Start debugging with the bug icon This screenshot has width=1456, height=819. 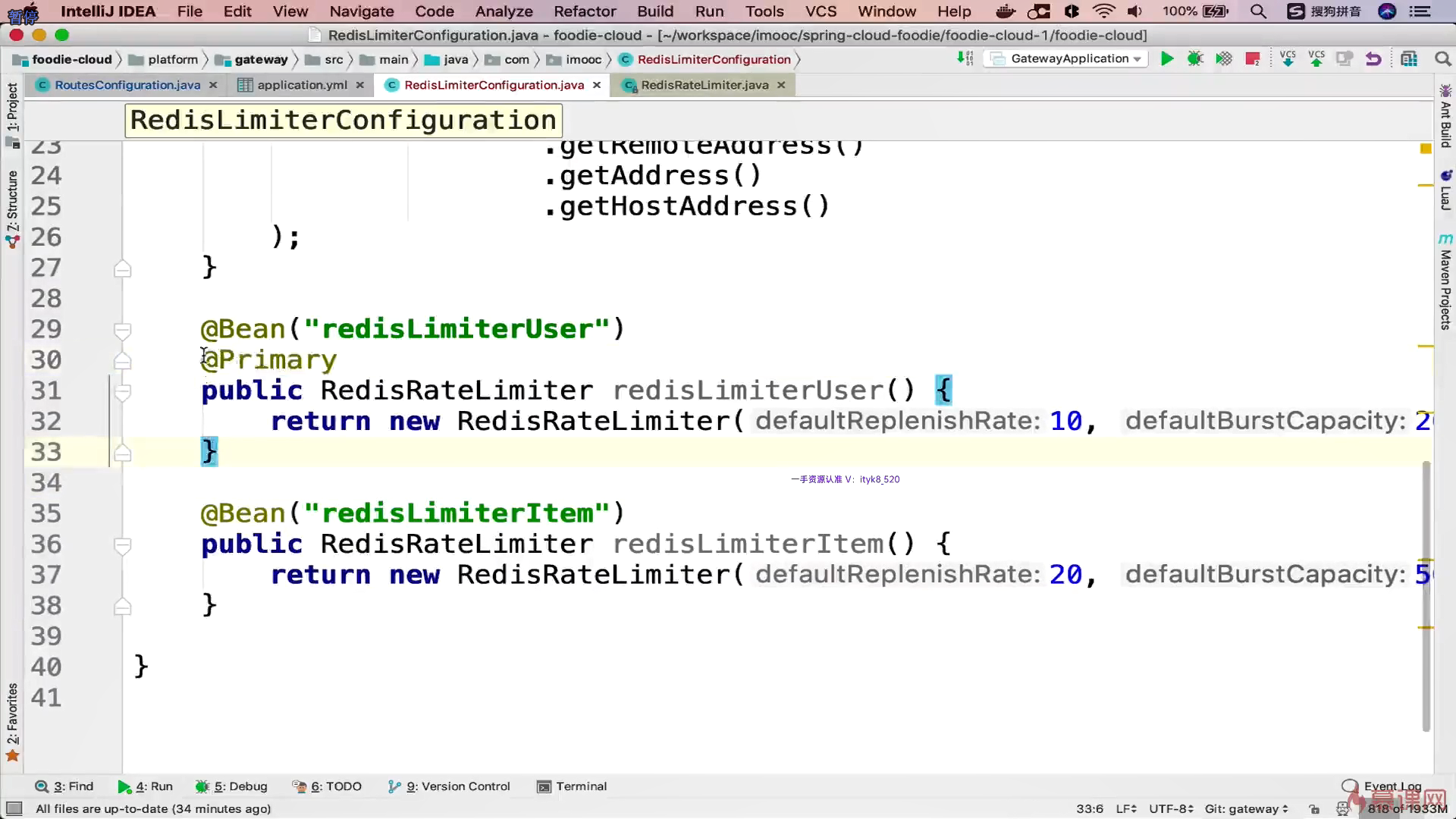[1195, 59]
